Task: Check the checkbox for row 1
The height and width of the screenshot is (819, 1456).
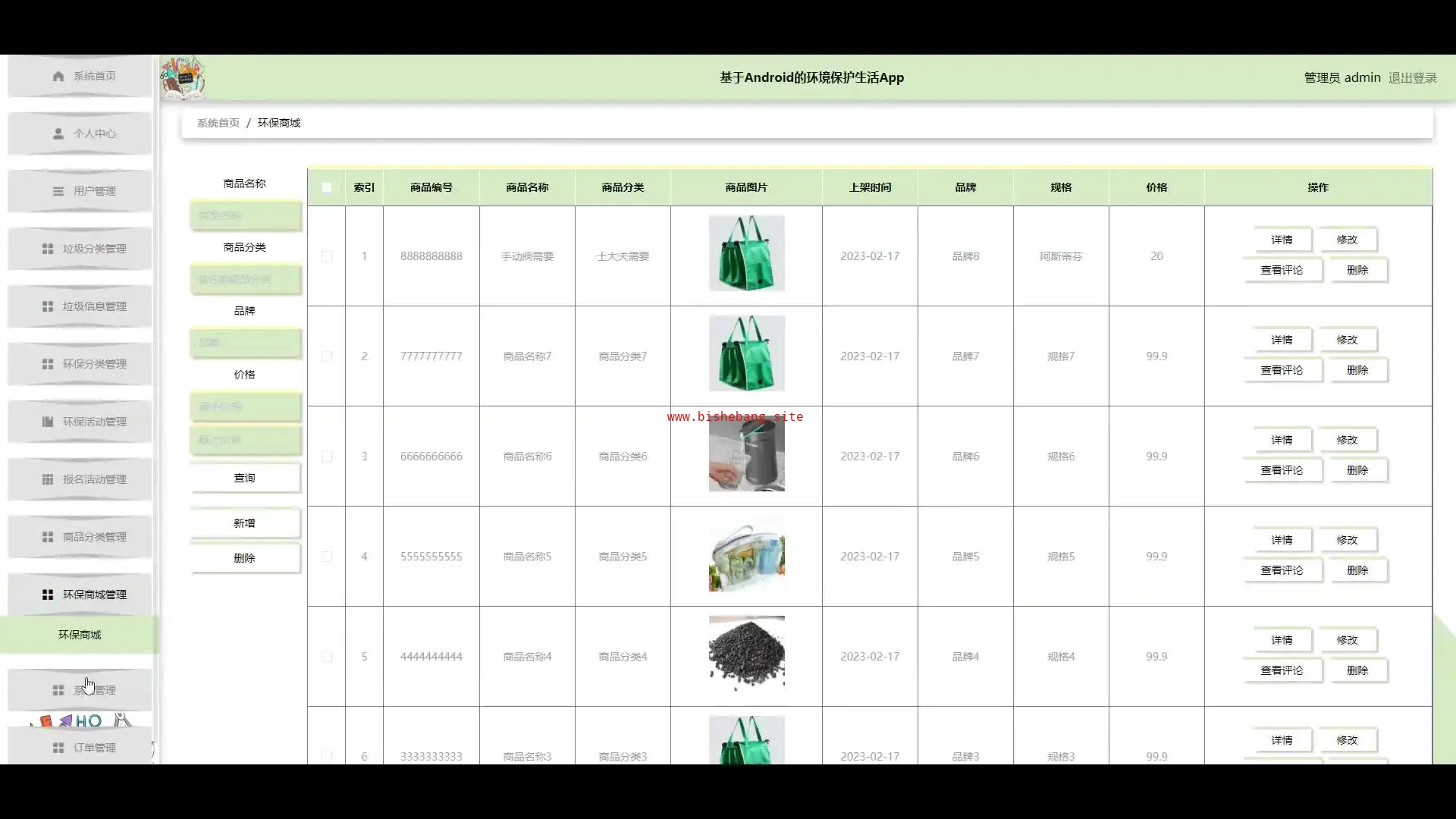Action: point(327,256)
